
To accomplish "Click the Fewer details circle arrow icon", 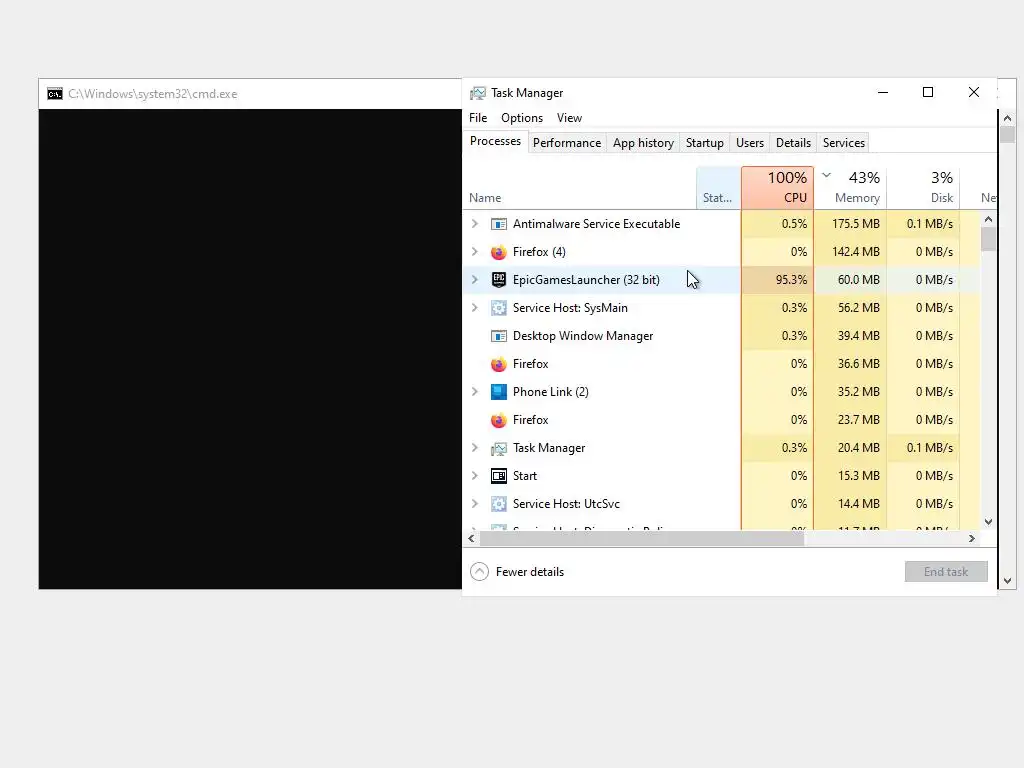I will coord(479,571).
